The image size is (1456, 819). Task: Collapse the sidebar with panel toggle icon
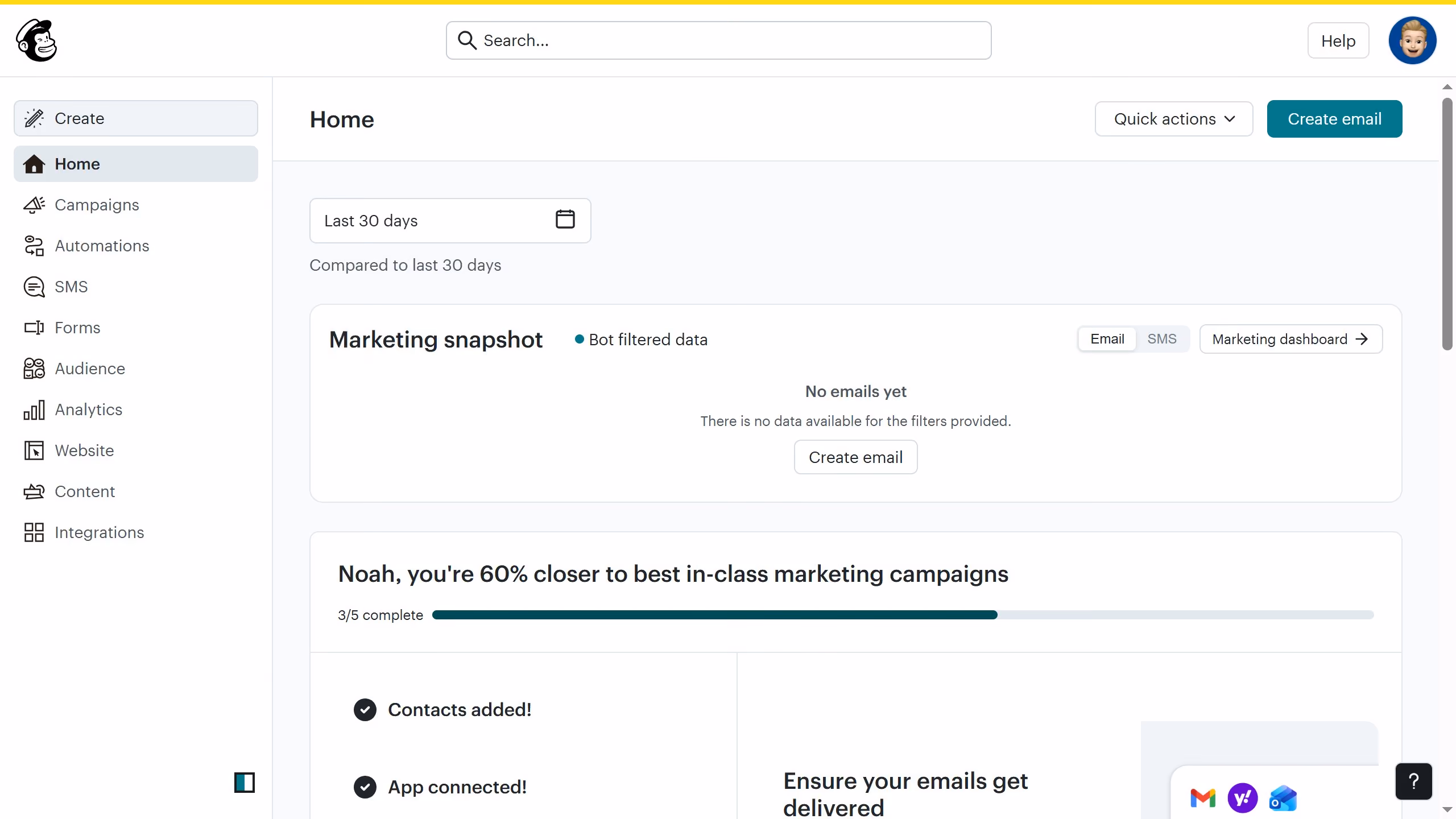click(245, 783)
